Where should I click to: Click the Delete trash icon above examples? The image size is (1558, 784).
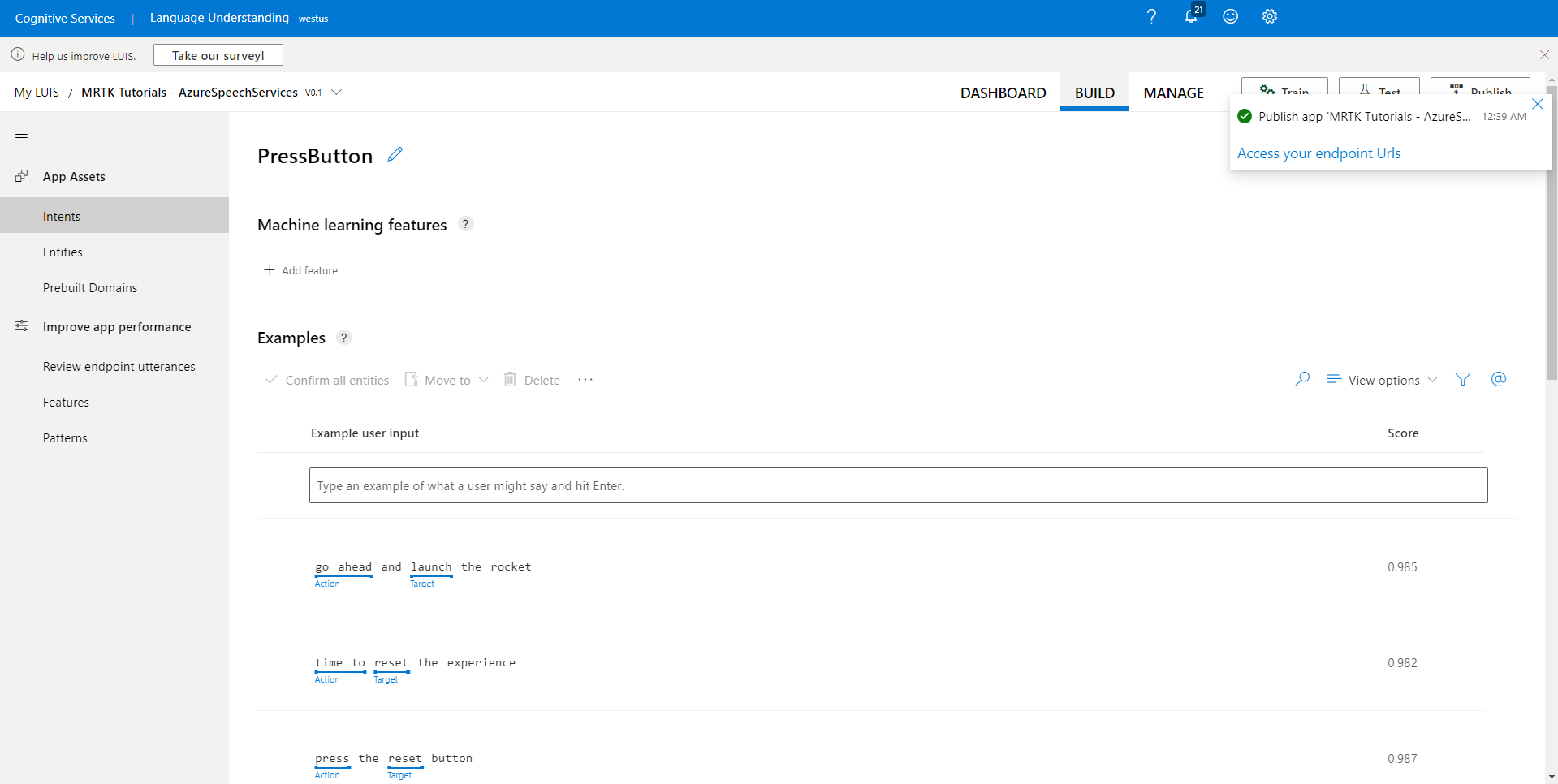(x=510, y=379)
